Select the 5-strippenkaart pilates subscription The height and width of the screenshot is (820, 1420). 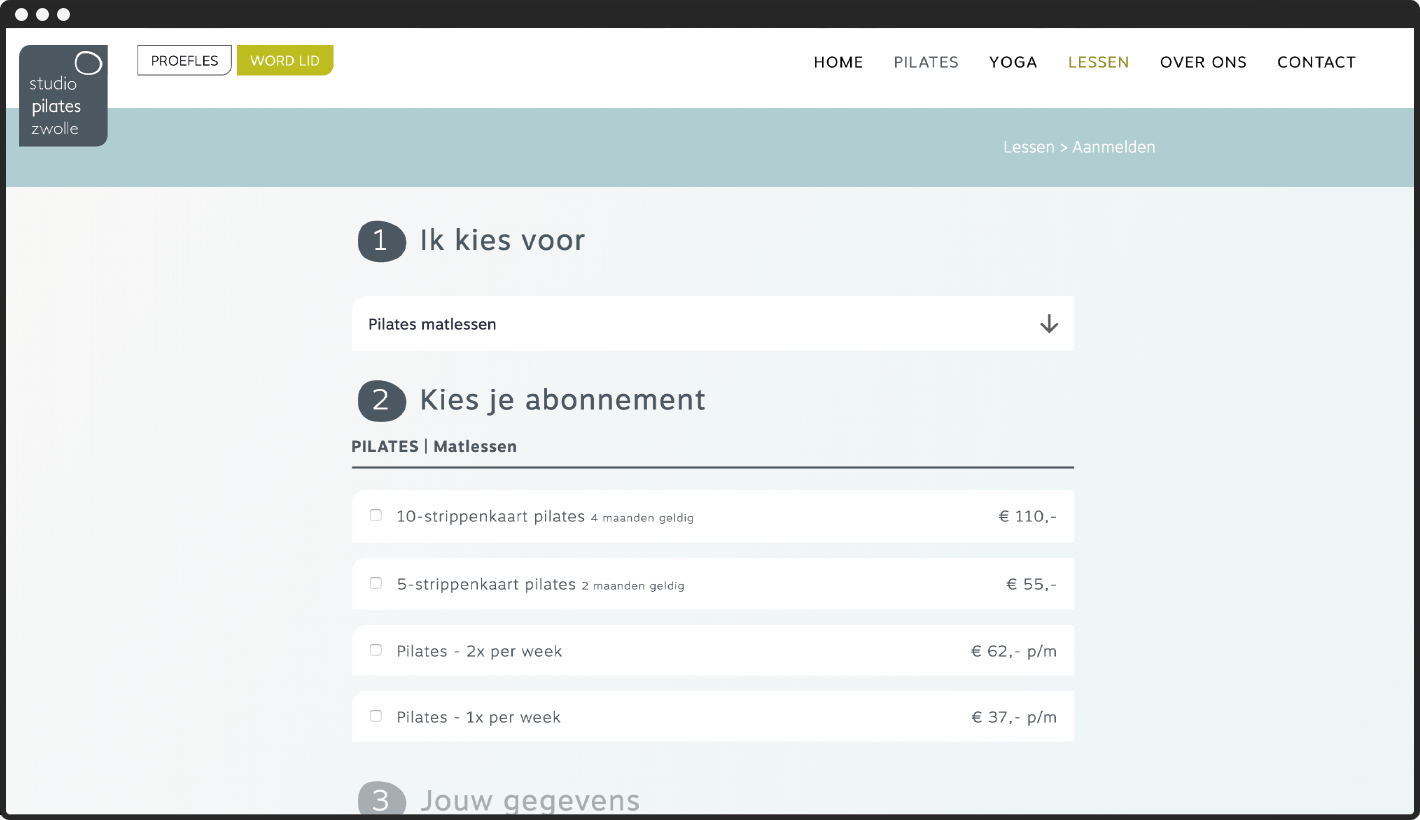(375, 583)
